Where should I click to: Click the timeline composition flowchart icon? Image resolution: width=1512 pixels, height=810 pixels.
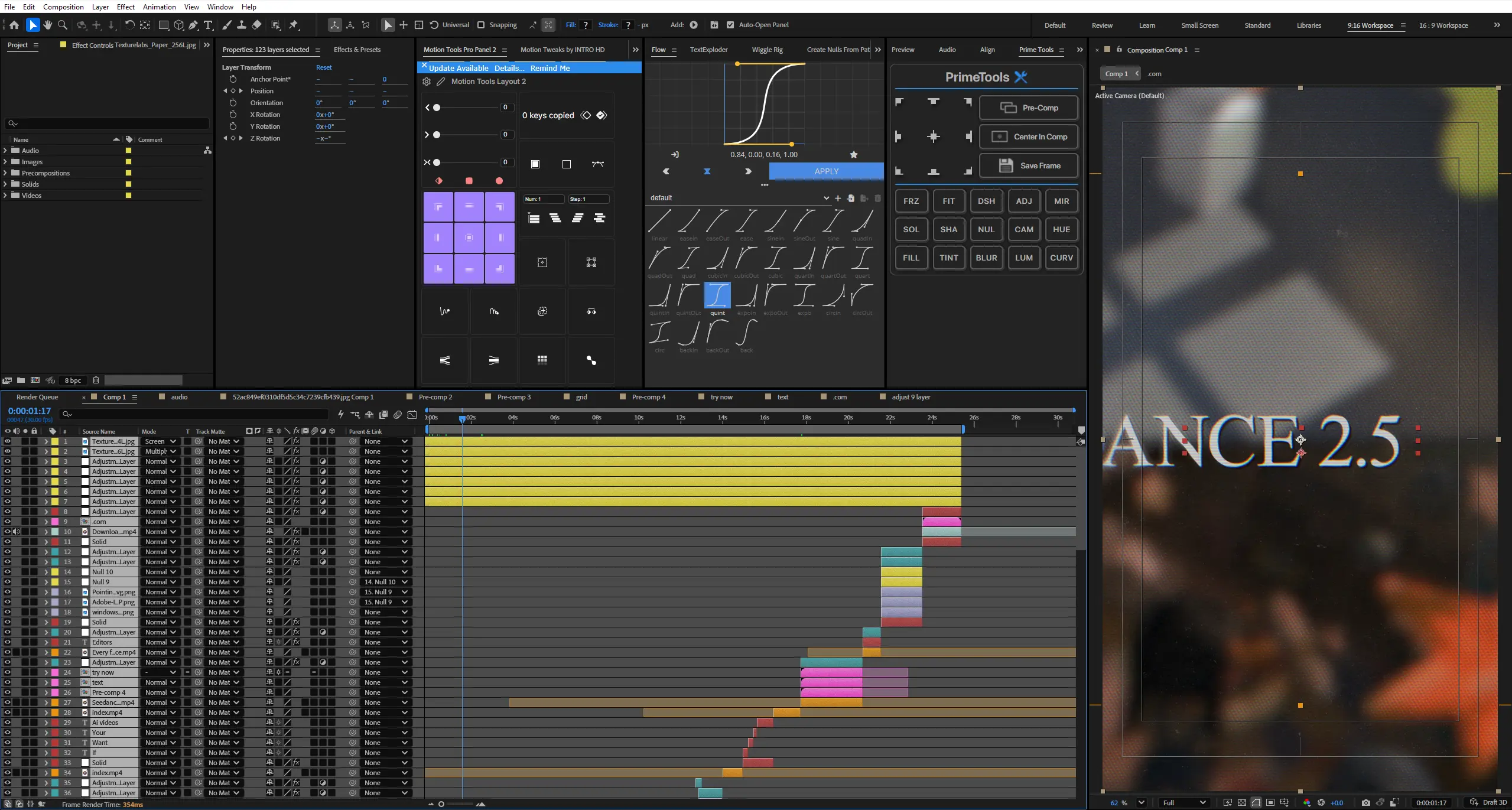point(355,415)
